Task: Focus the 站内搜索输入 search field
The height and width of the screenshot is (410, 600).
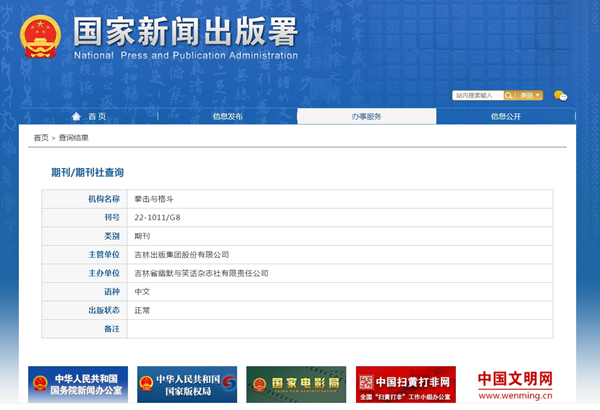Action: tap(478, 95)
